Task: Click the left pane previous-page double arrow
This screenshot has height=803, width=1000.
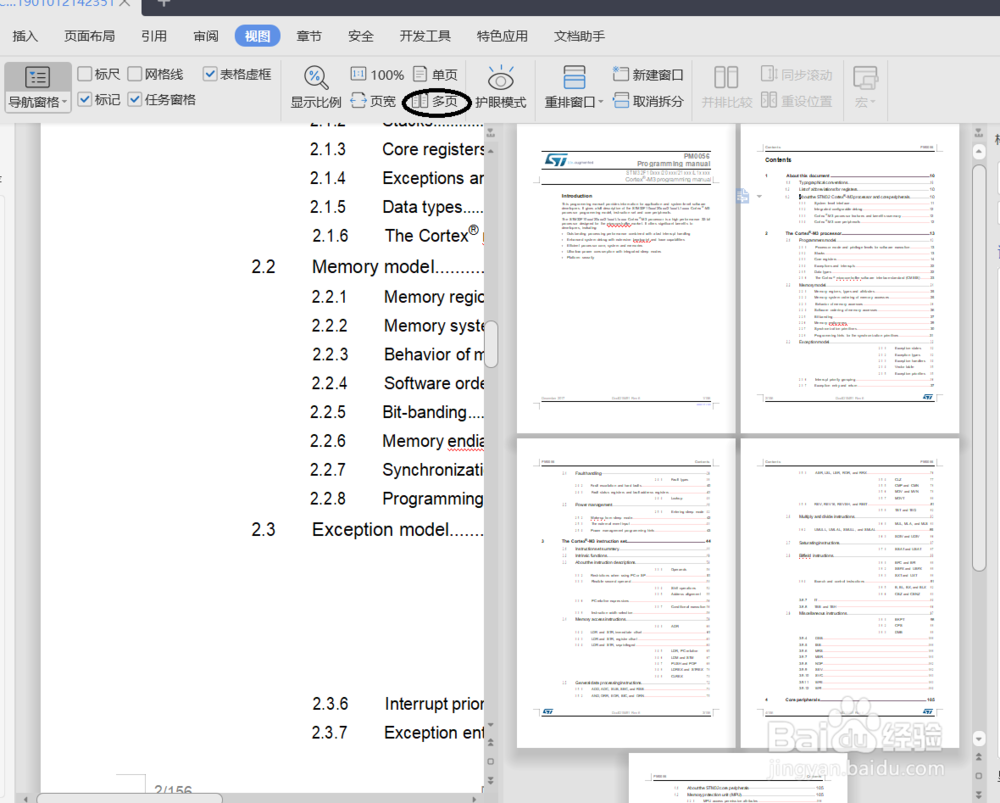Action: click(x=490, y=742)
